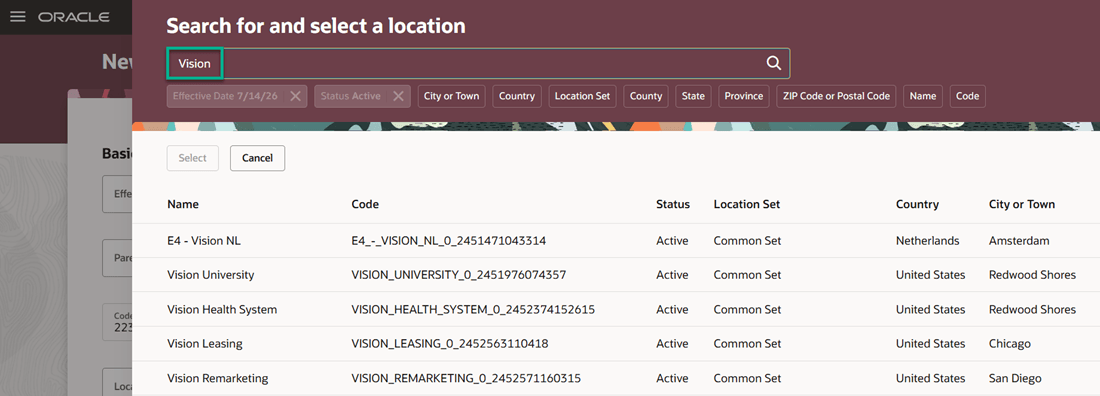The image size is (1100, 396).
Task: Add the City or Town filter
Action: [x=452, y=96]
